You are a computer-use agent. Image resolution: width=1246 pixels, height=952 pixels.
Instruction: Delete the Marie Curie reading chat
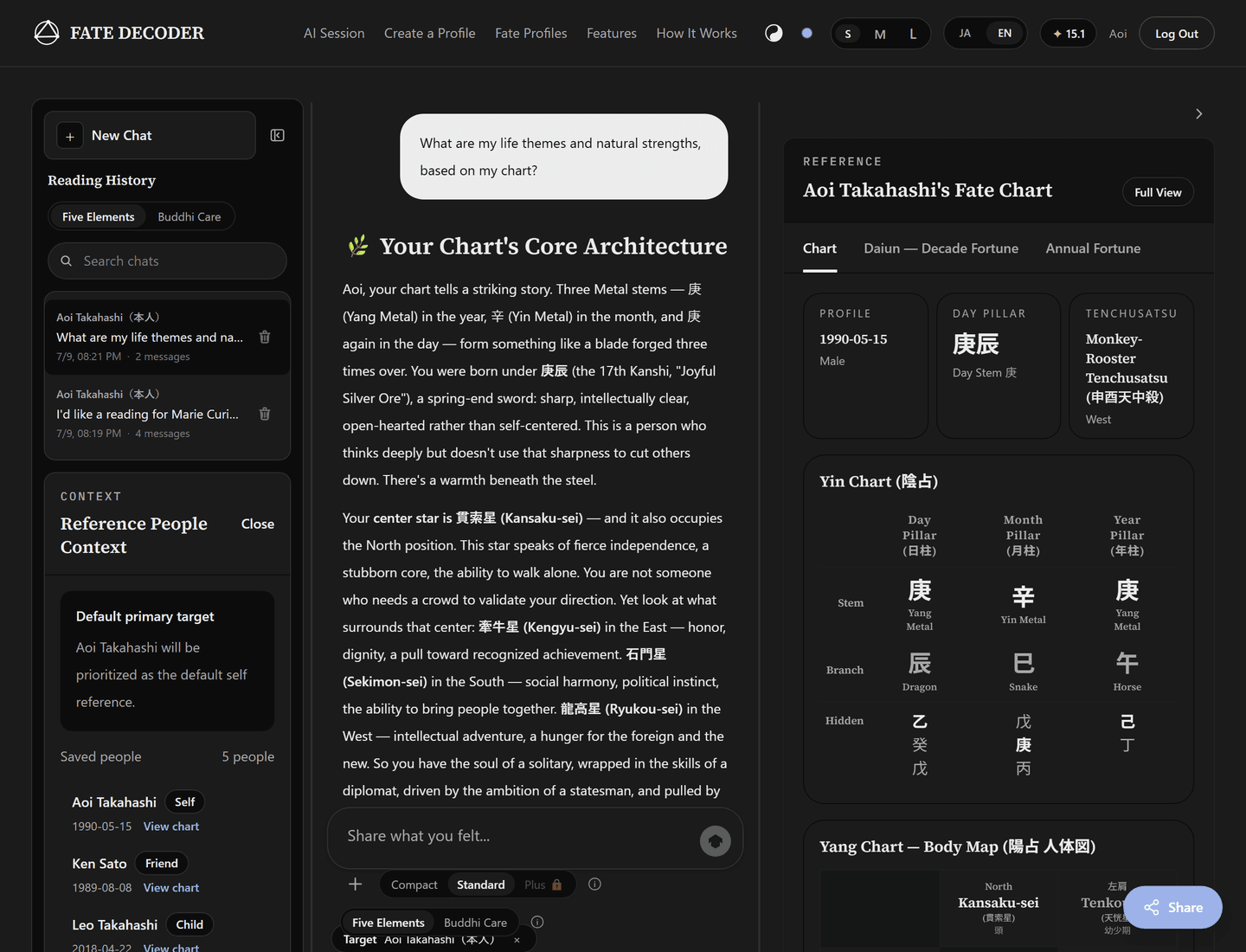point(265,414)
